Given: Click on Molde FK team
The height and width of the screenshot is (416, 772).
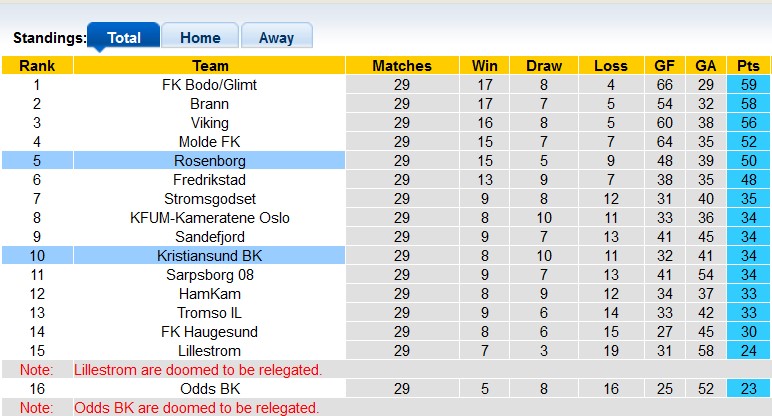Looking at the screenshot, I should coord(209,142).
